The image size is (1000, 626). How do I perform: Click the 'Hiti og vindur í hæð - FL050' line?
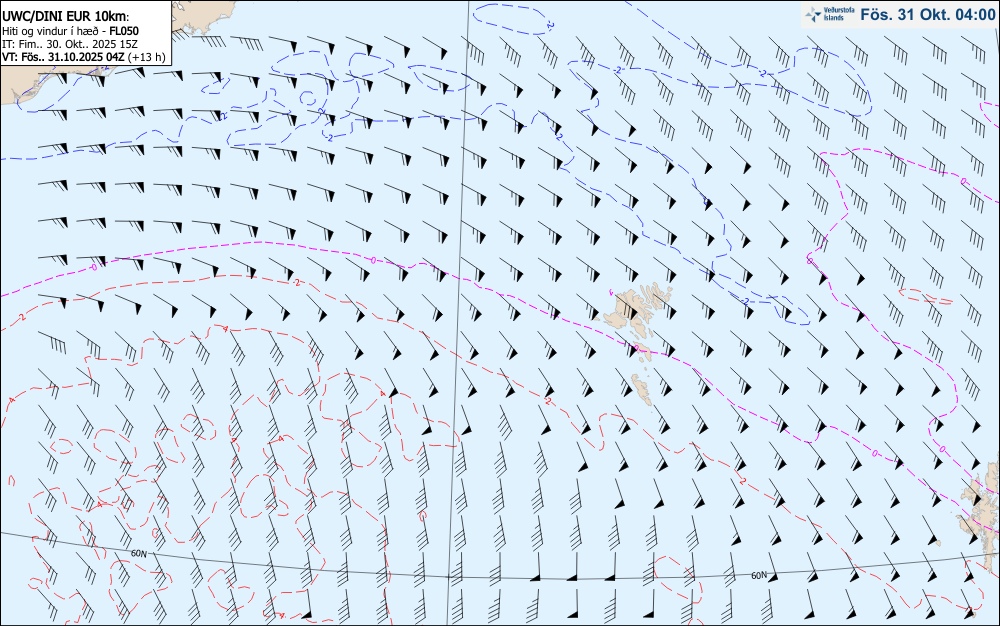[70, 31]
